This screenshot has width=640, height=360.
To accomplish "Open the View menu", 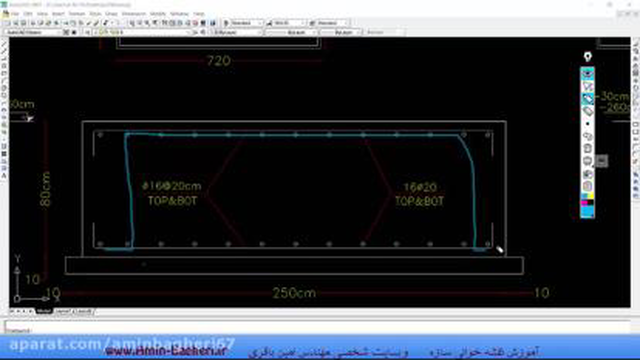I will click(x=42, y=14).
